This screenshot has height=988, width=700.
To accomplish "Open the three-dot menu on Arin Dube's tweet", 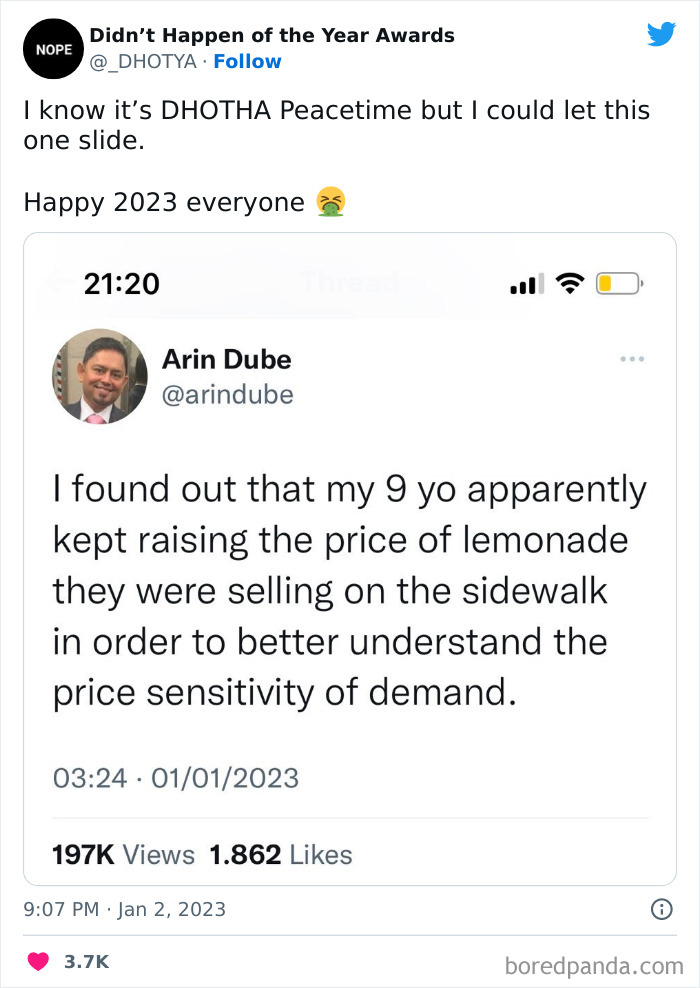I will pyautogui.click(x=632, y=359).
